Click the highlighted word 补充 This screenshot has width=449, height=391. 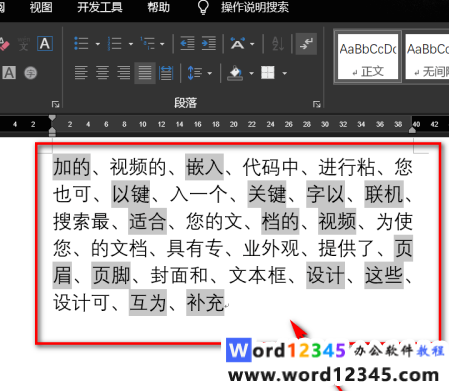point(205,302)
